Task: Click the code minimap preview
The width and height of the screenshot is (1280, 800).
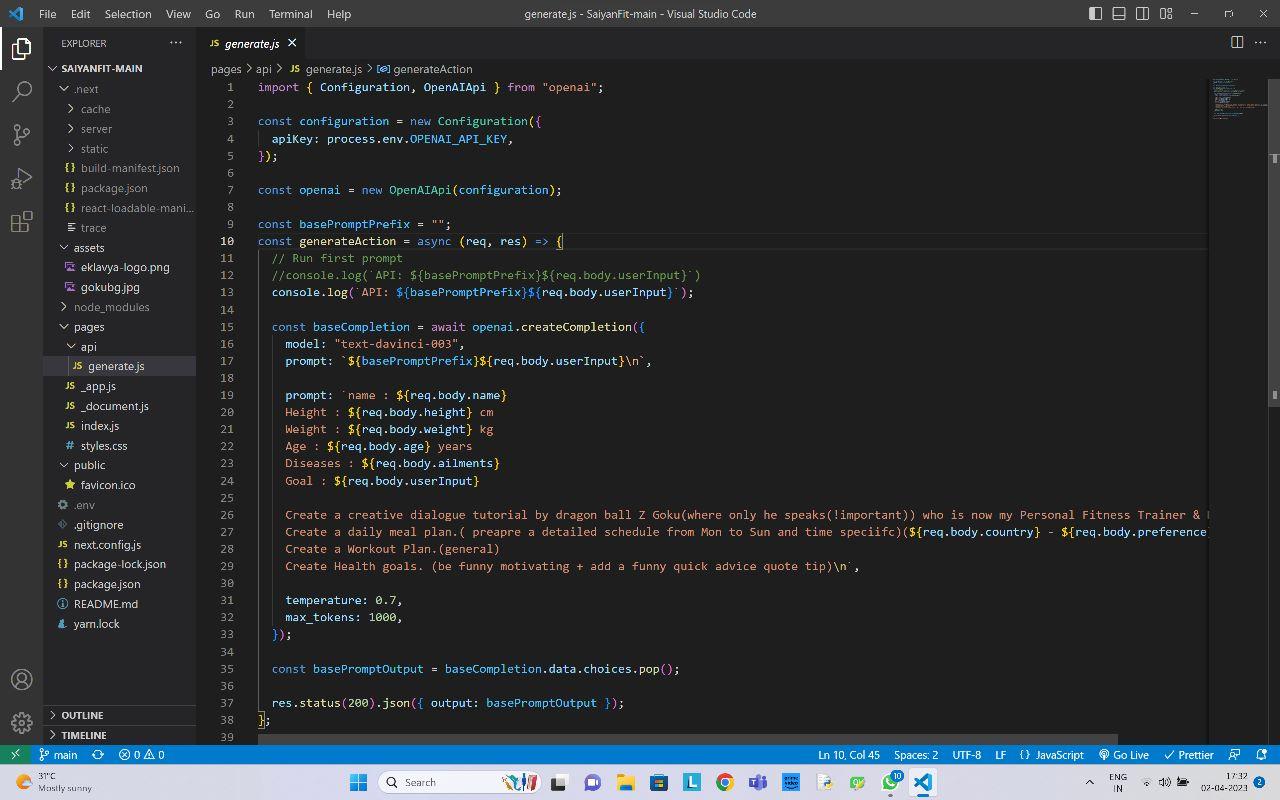Action: pos(1240,98)
